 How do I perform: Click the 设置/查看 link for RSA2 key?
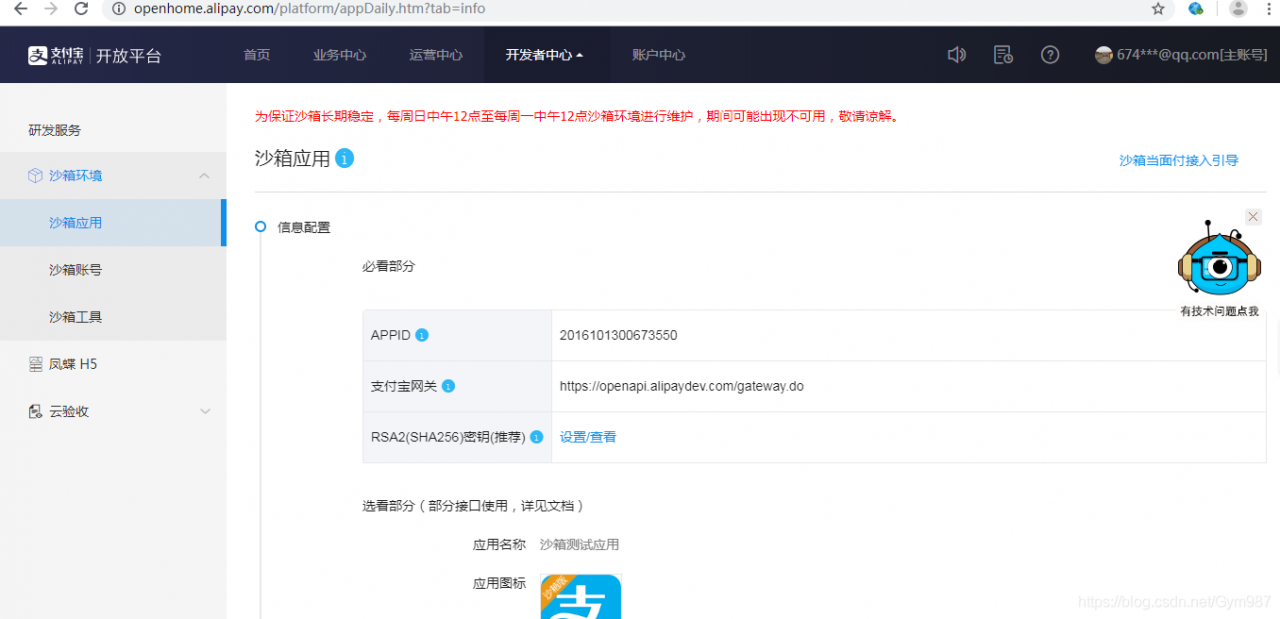click(588, 437)
